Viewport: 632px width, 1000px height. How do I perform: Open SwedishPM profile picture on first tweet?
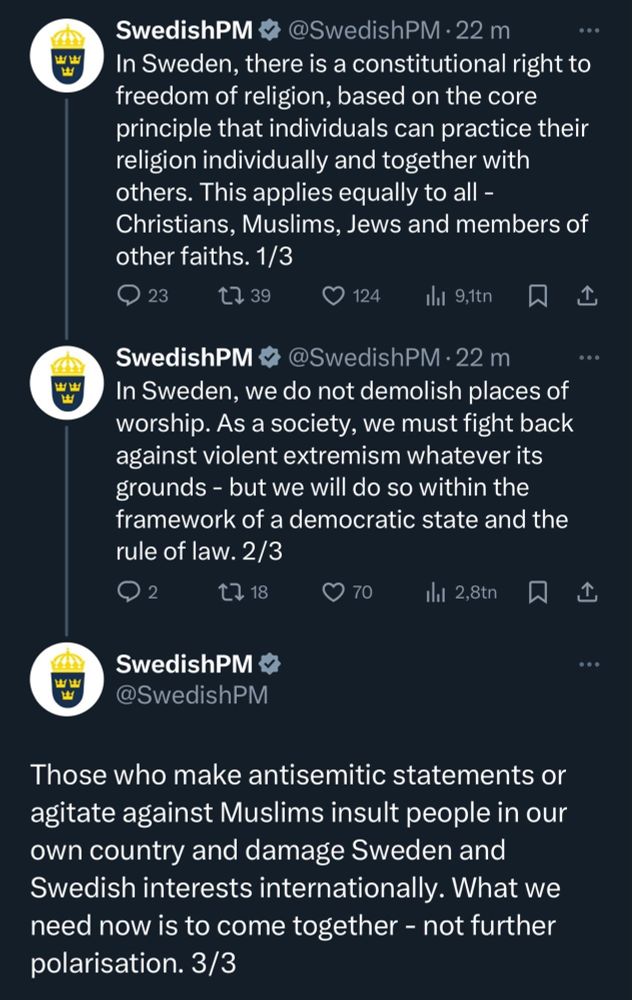point(67,56)
